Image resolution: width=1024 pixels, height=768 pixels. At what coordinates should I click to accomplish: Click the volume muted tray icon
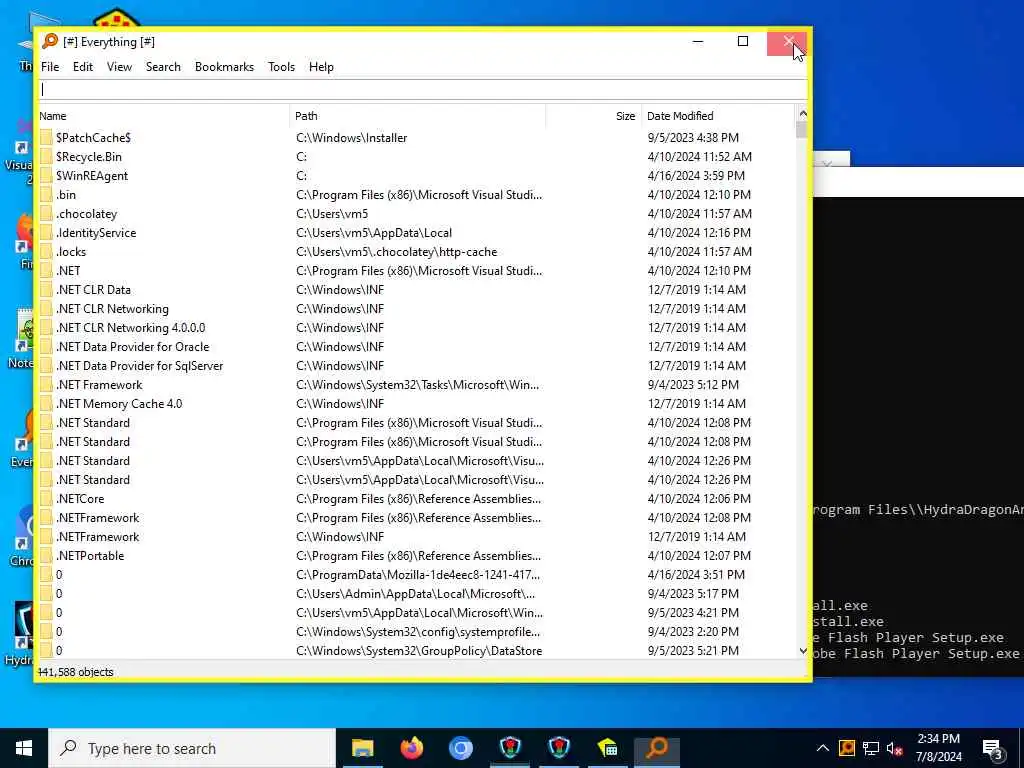pos(894,748)
